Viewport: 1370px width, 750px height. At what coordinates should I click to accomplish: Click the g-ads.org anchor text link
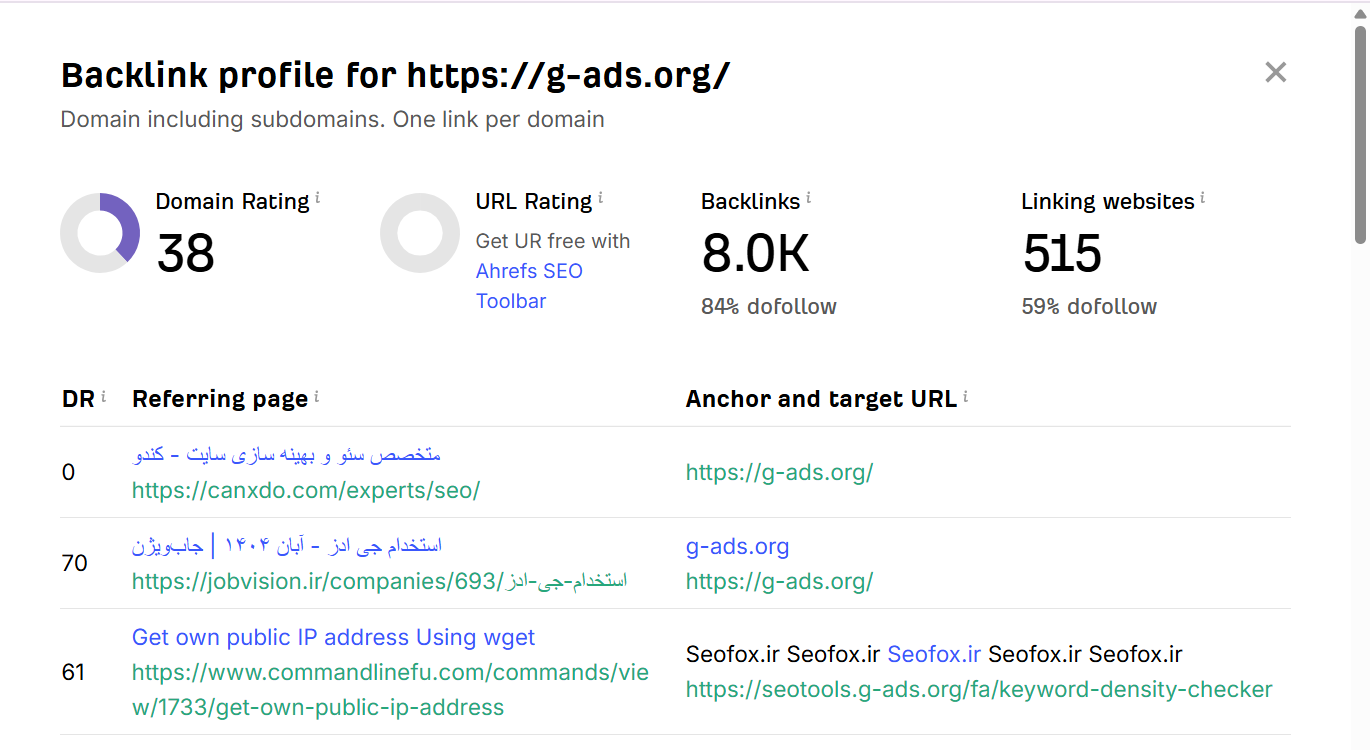[x=737, y=546]
